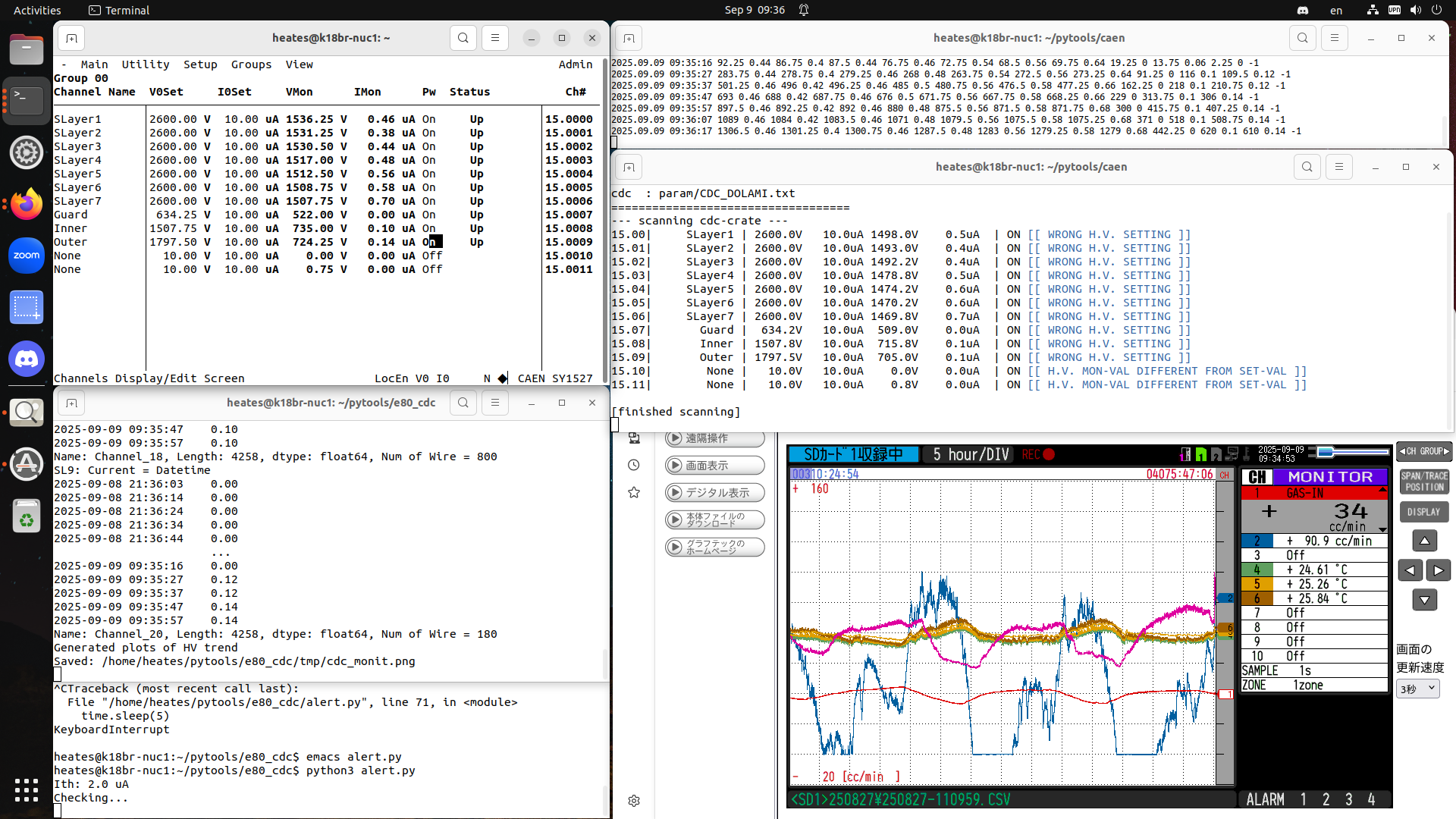Click the 本体ファイルのダウンロード button

click(714, 520)
